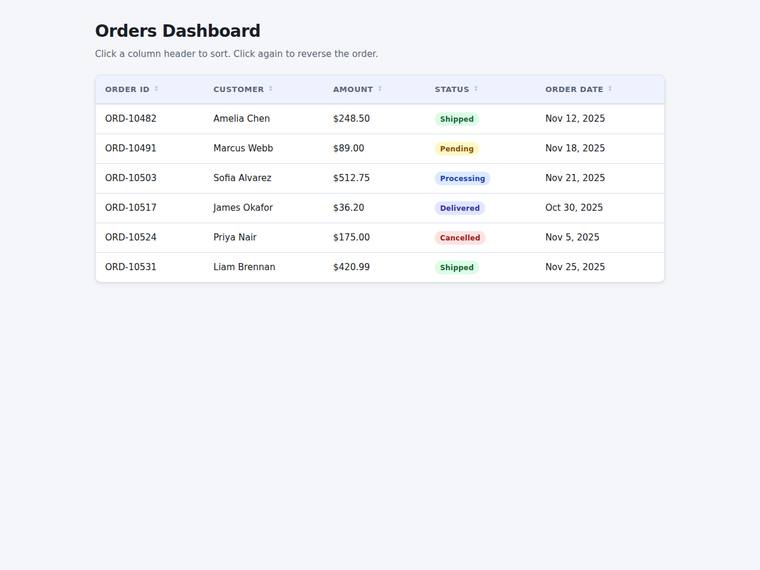Click the sorting instructions subtitle text
The image size is (760, 570).
(x=236, y=54)
